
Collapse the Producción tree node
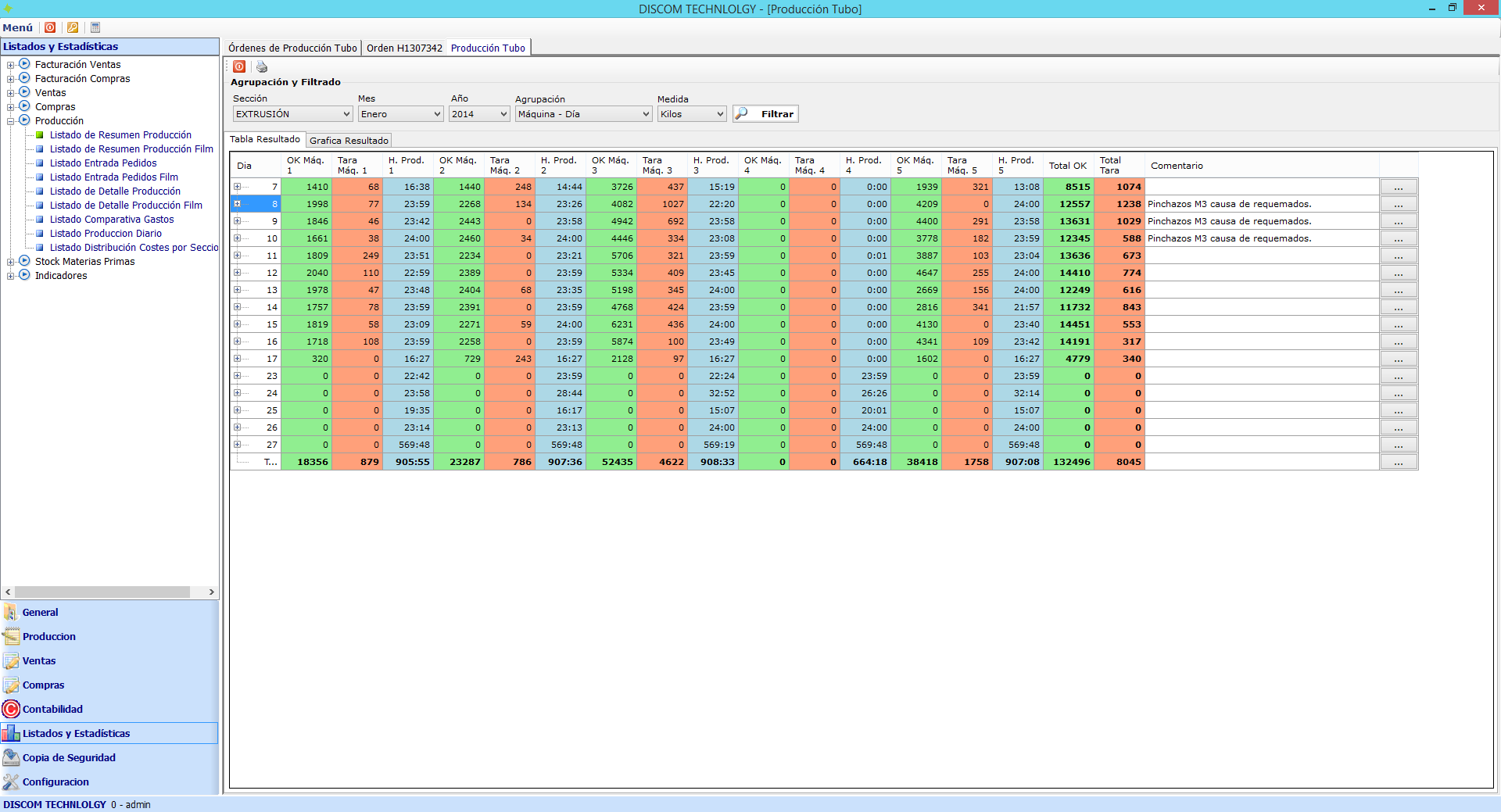[x=11, y=121]
